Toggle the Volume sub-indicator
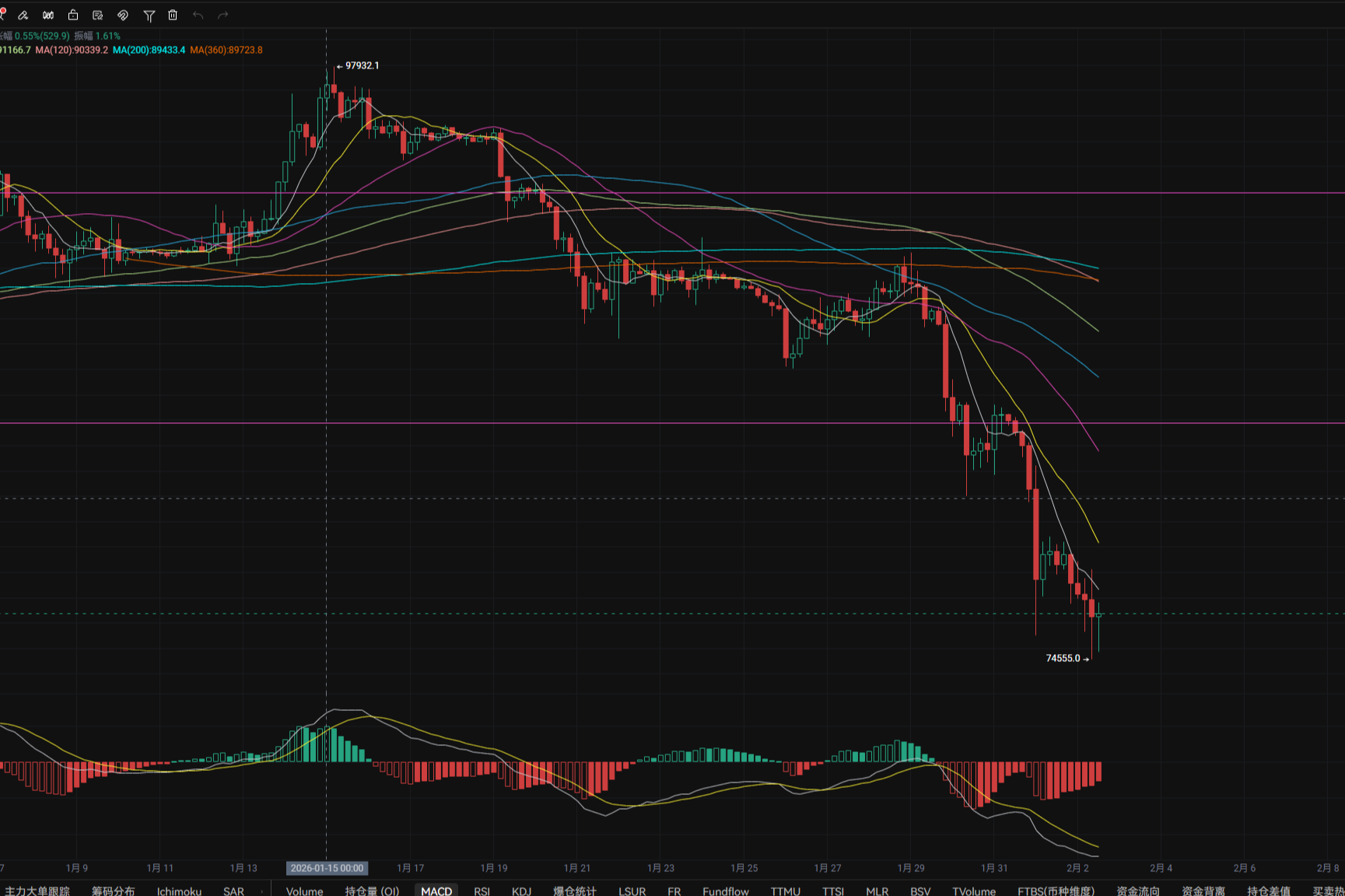 (304, 891)
